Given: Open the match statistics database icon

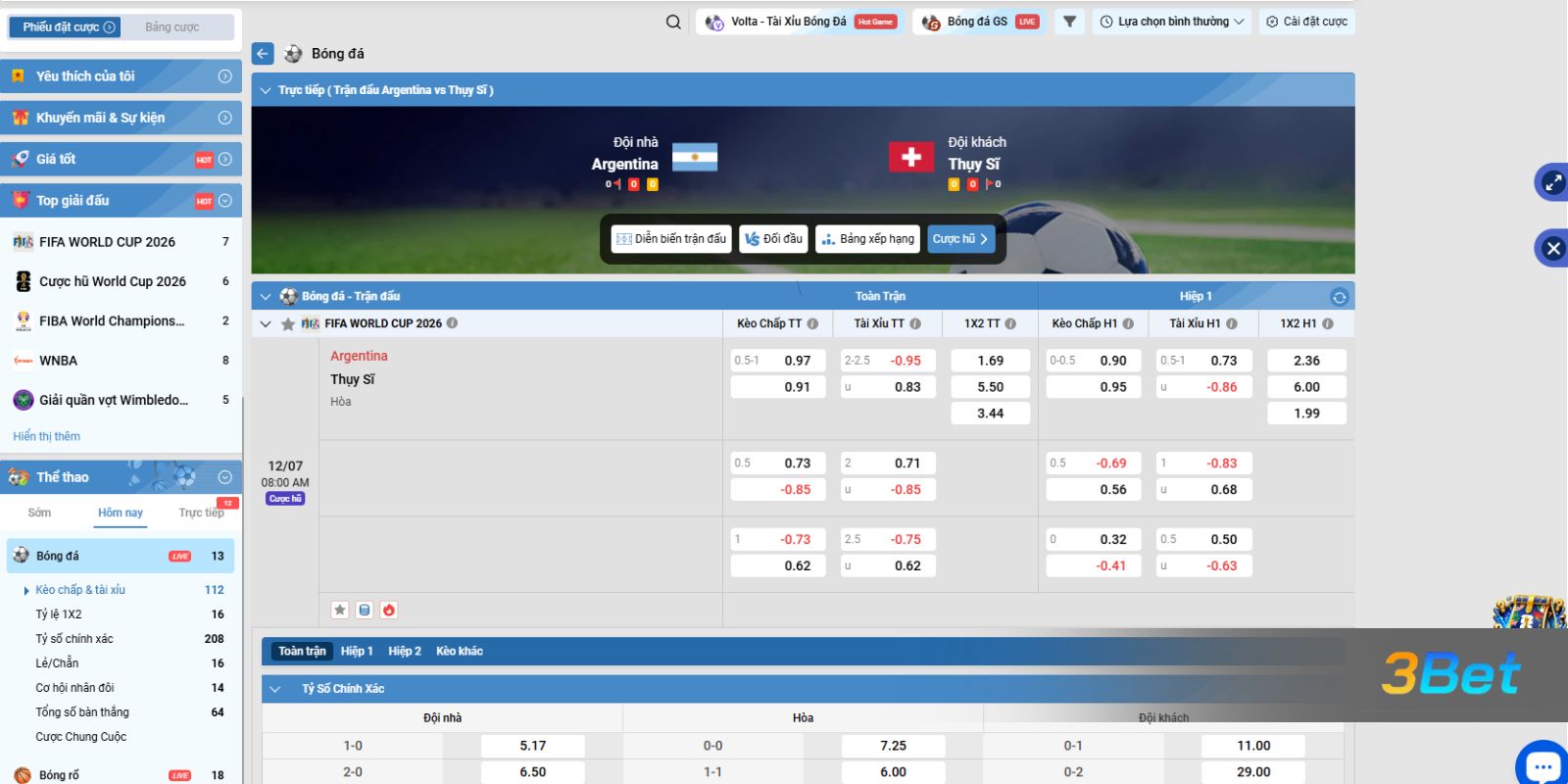Looking at the screenshot, I should tap(365, 610).
